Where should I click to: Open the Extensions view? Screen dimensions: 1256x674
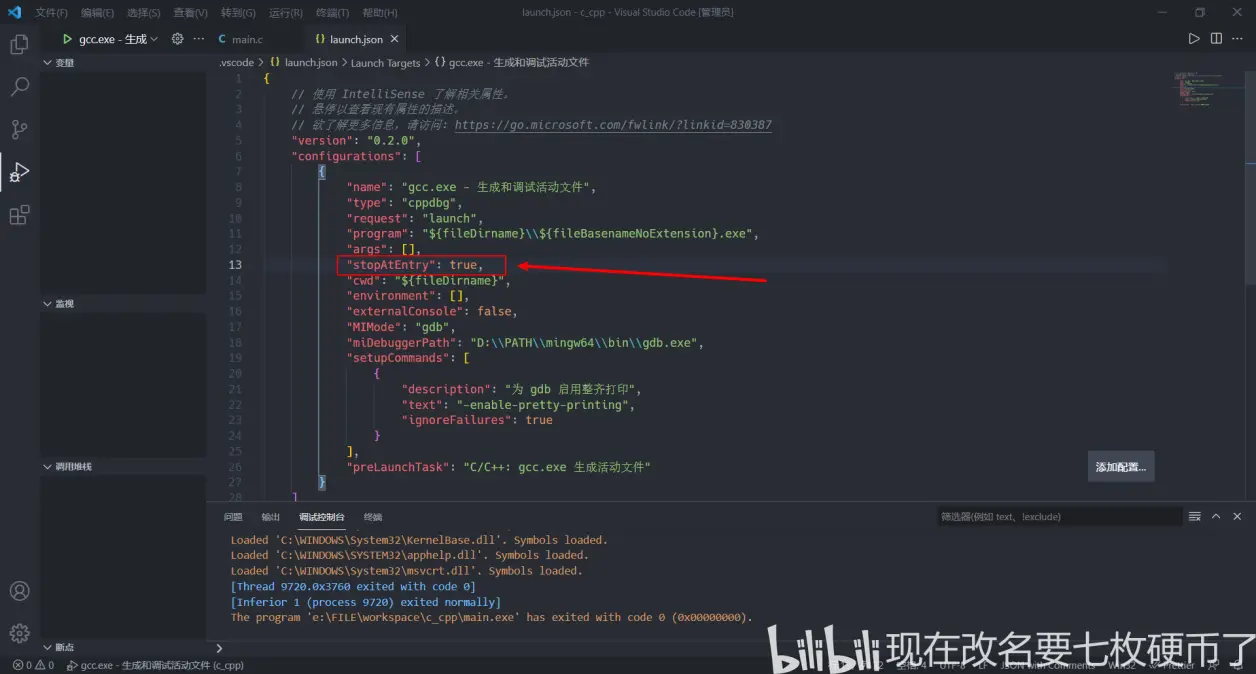pos(19,215)
